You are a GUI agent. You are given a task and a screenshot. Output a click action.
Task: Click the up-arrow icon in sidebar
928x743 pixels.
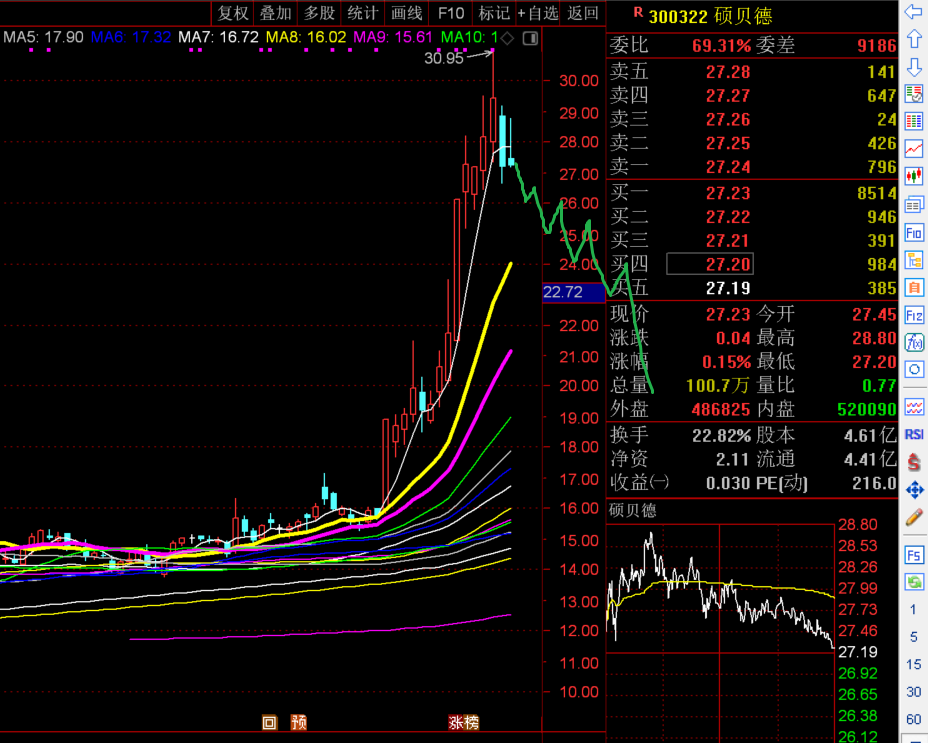click(914, 39)
